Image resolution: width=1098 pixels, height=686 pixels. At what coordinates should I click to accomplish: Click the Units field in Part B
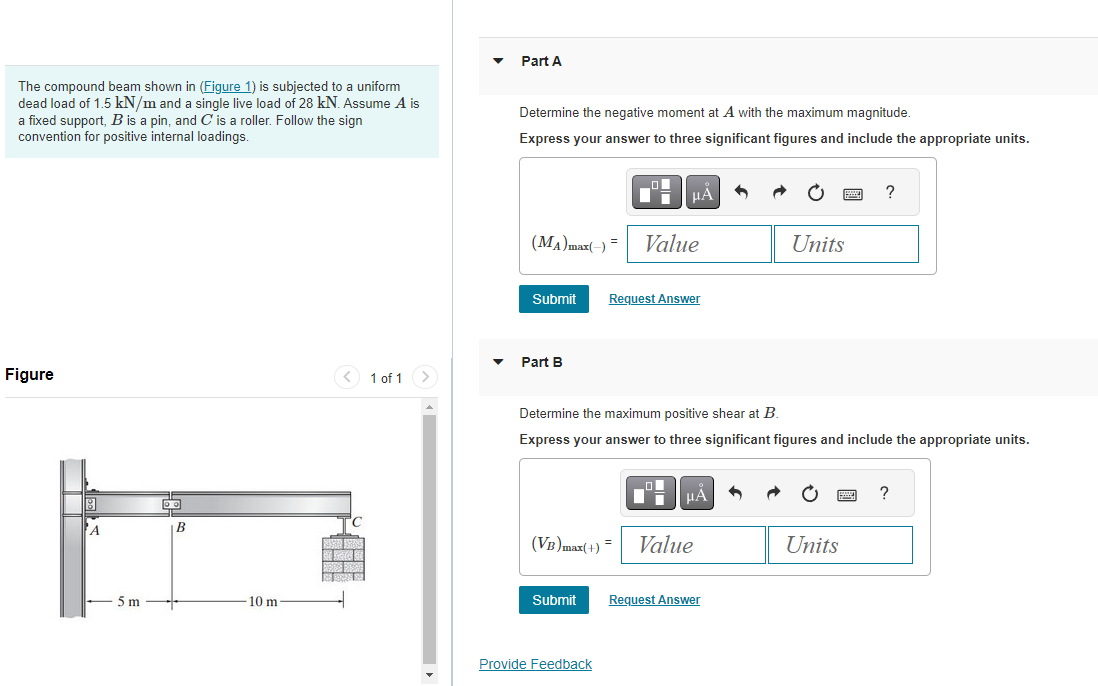click(839, 544)
